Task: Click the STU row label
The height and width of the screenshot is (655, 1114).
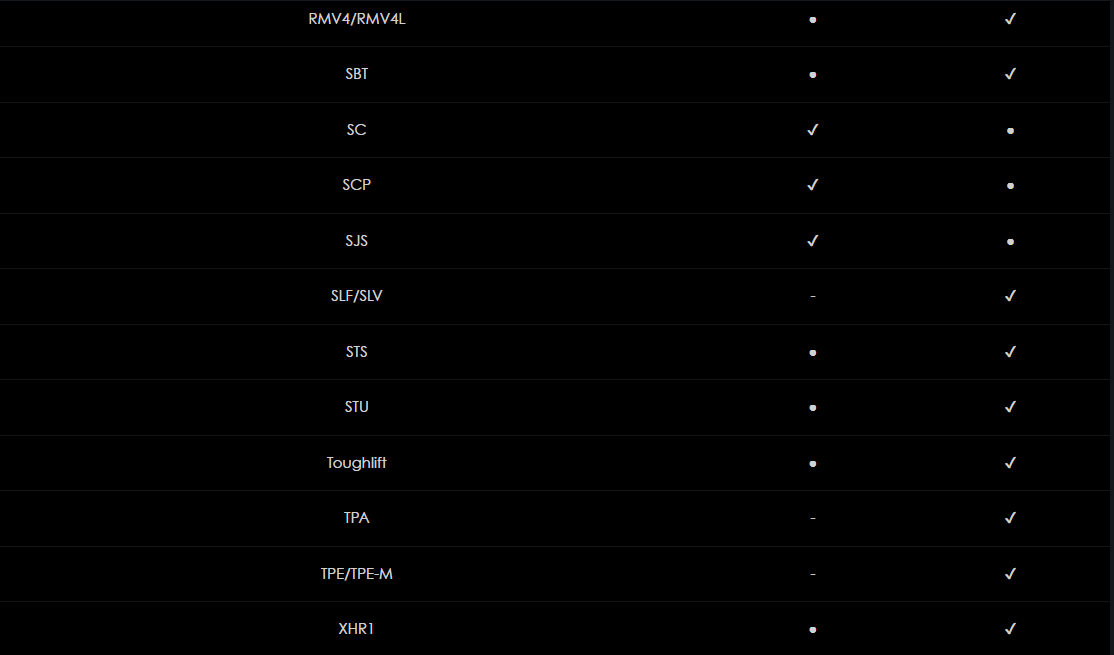Action: 357,407
